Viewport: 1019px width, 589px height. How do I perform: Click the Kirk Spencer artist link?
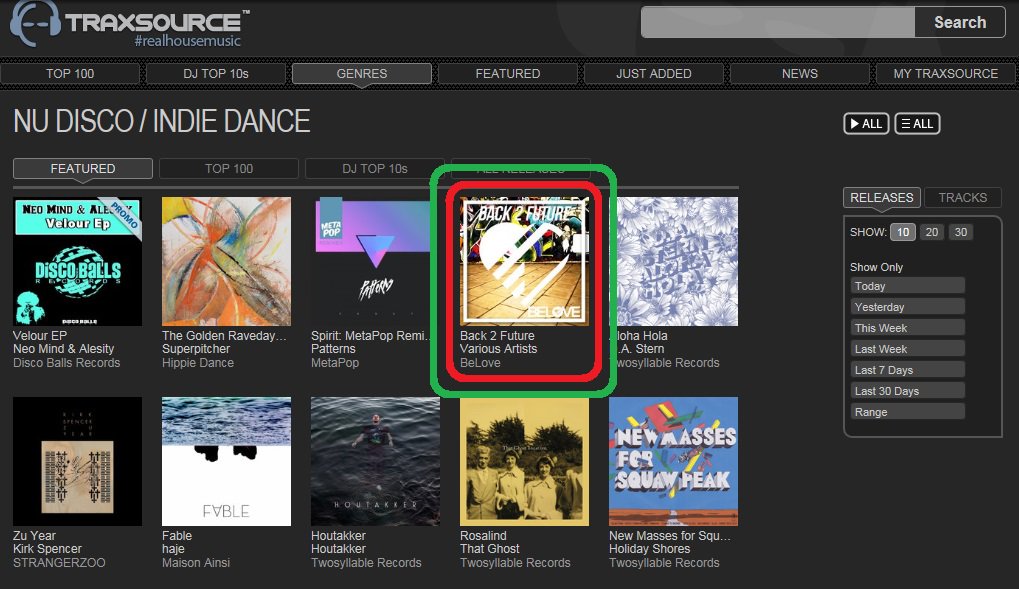pos(47,549)
